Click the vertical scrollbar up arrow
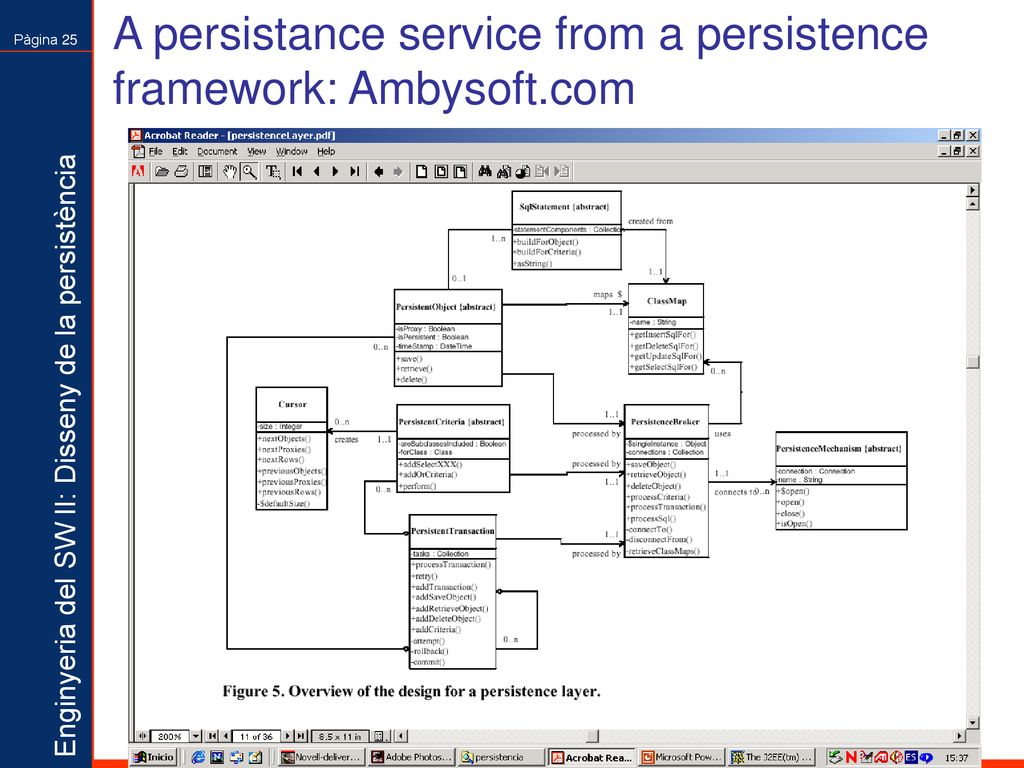Image resolution: width=1024 pixels, height=768 pixels. click(973, 204)
